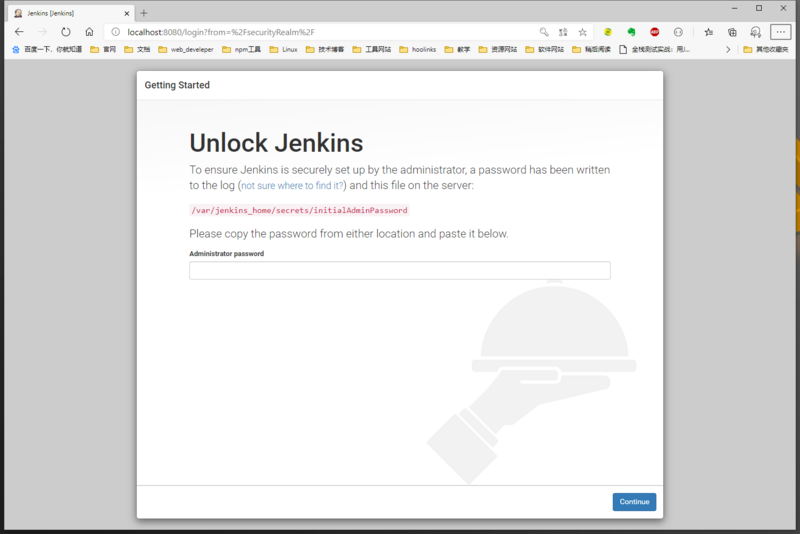Focus the Administrator password field
This screenshot has height=534, width=800.
click(x=399, y=270)
